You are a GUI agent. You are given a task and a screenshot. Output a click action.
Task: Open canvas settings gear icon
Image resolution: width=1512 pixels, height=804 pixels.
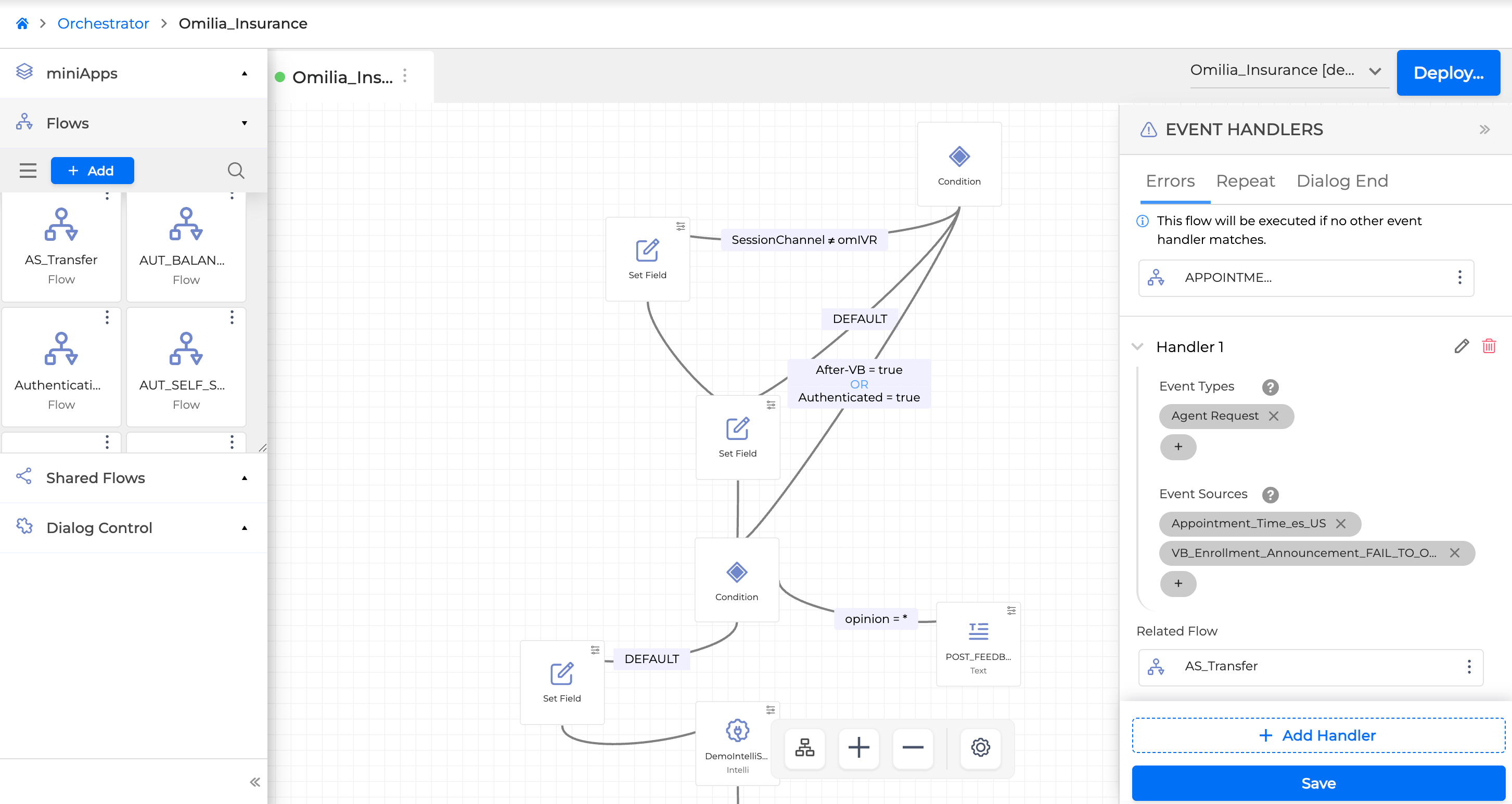coord(980,748)
